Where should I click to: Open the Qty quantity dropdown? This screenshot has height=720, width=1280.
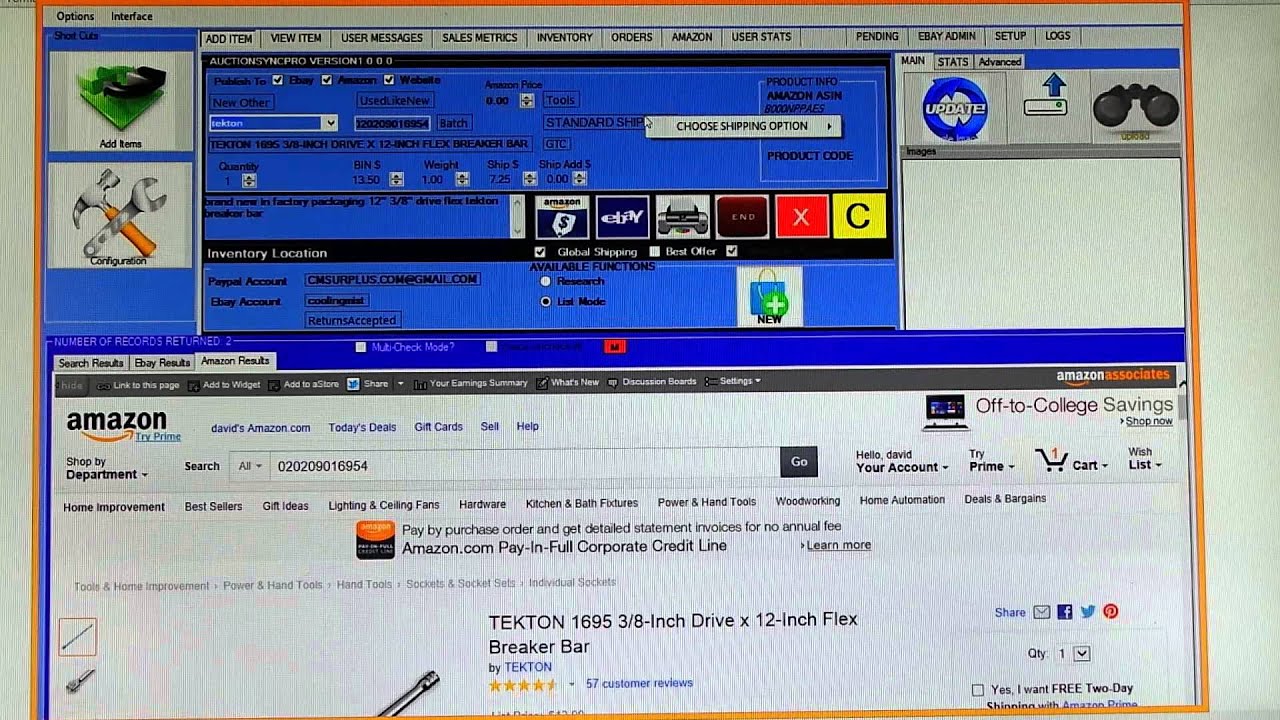(x=1081, y=654)
